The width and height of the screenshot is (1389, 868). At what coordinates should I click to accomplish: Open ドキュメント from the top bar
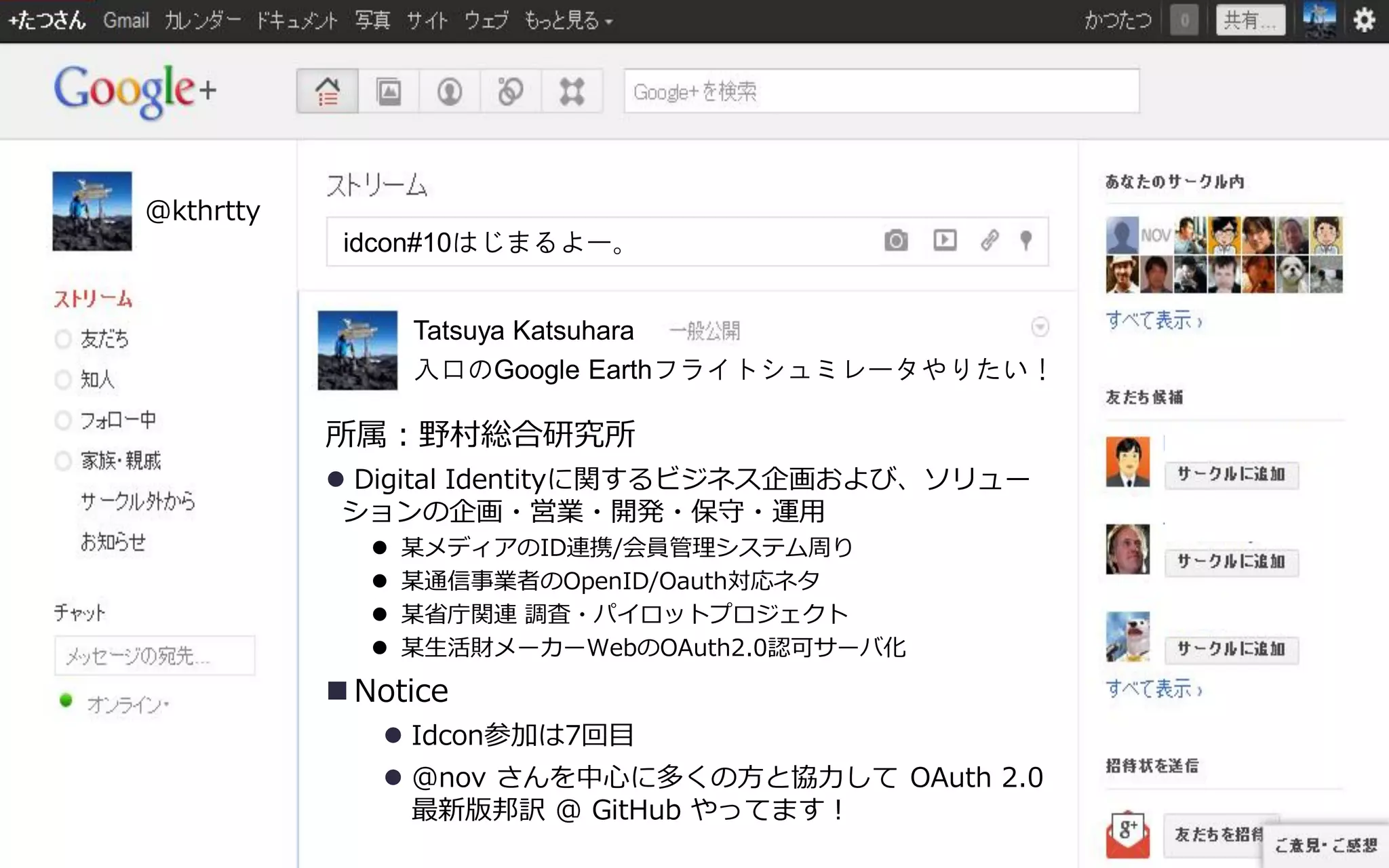[x=296, y=20]
